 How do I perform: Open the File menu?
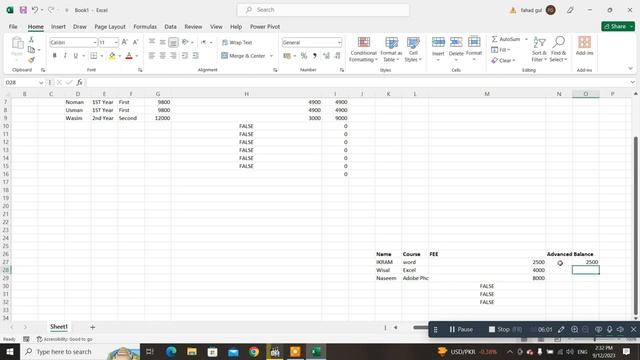tap(13, 27)
